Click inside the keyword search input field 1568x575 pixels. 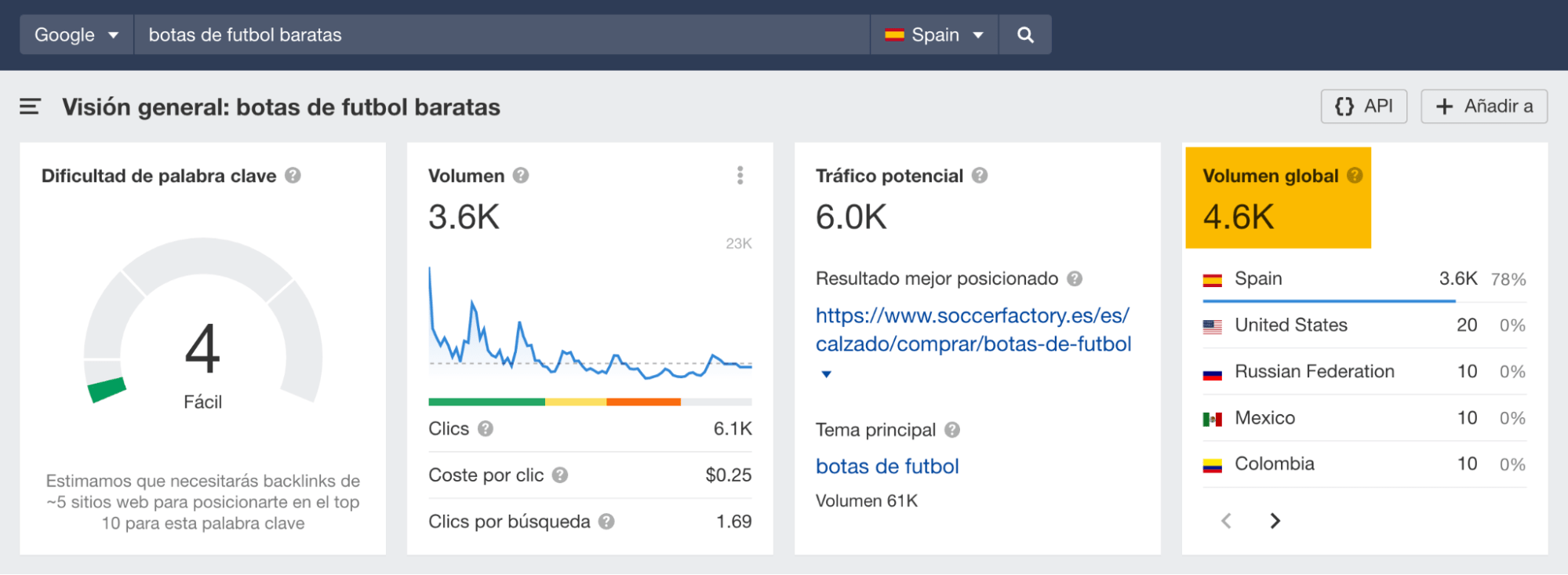tap(502, 34)
